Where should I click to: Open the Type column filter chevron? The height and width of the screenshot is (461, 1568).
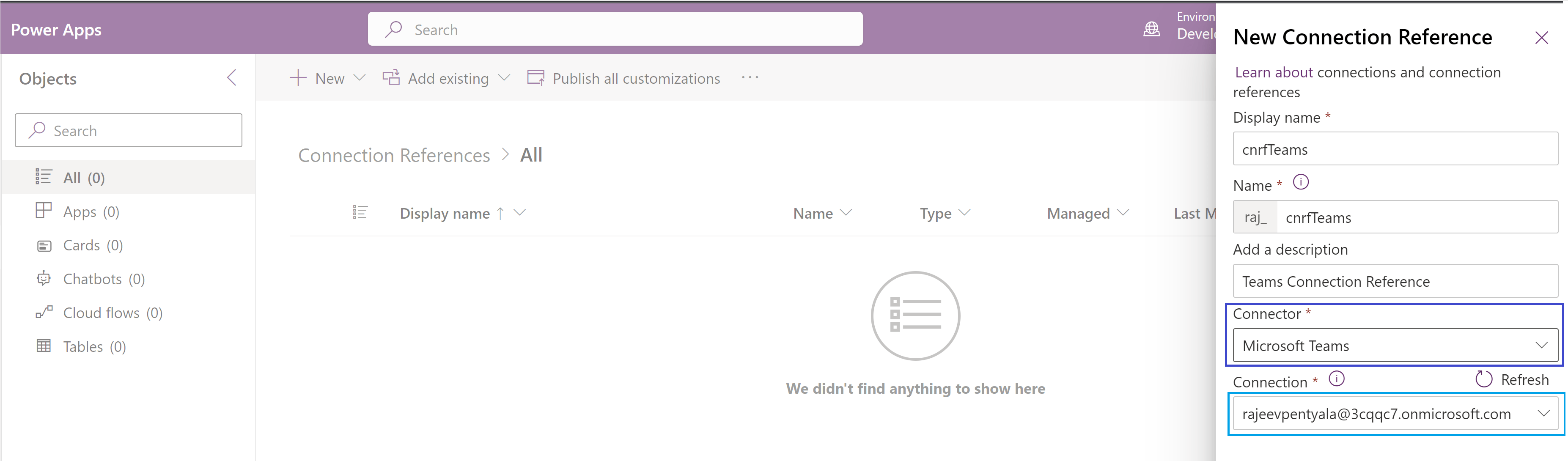click(x=964, y=213)
